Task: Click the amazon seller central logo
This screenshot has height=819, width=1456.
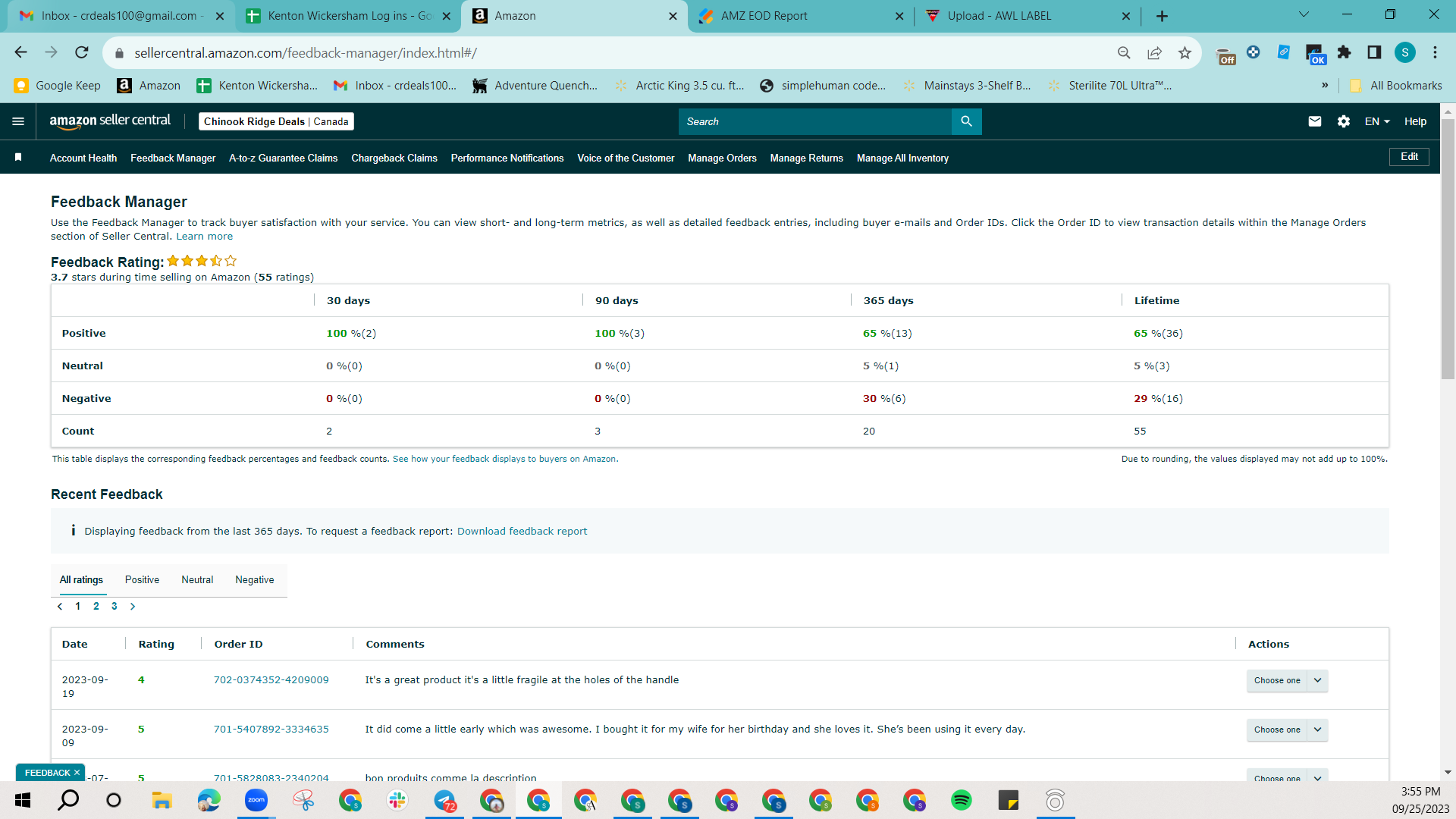Action: (x=110, y=121)
